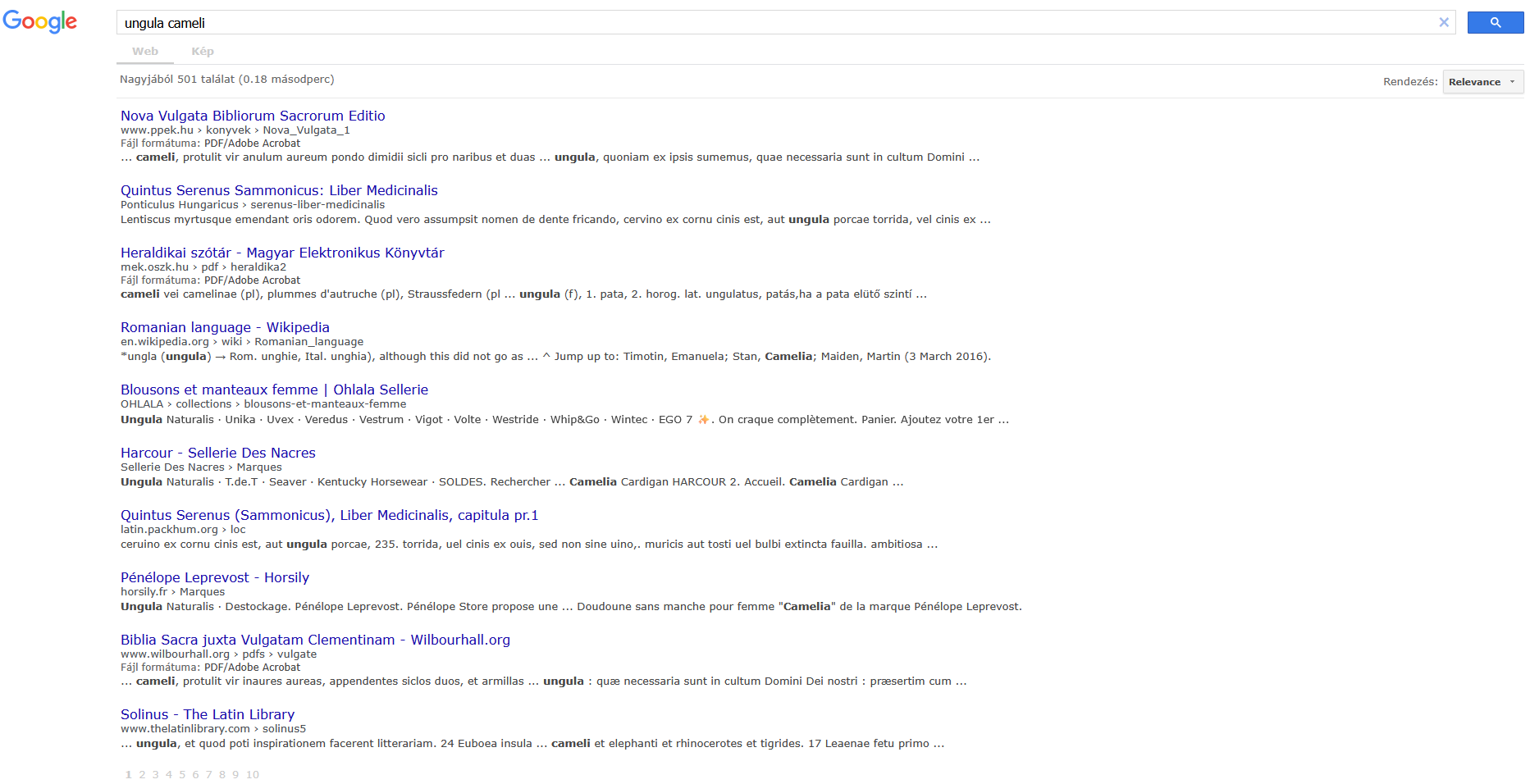The height and width of the screenshot is (784, 1530).
Task: Click the www.wilbourhall.org › pdfs URL line
Action: point(218,654)
